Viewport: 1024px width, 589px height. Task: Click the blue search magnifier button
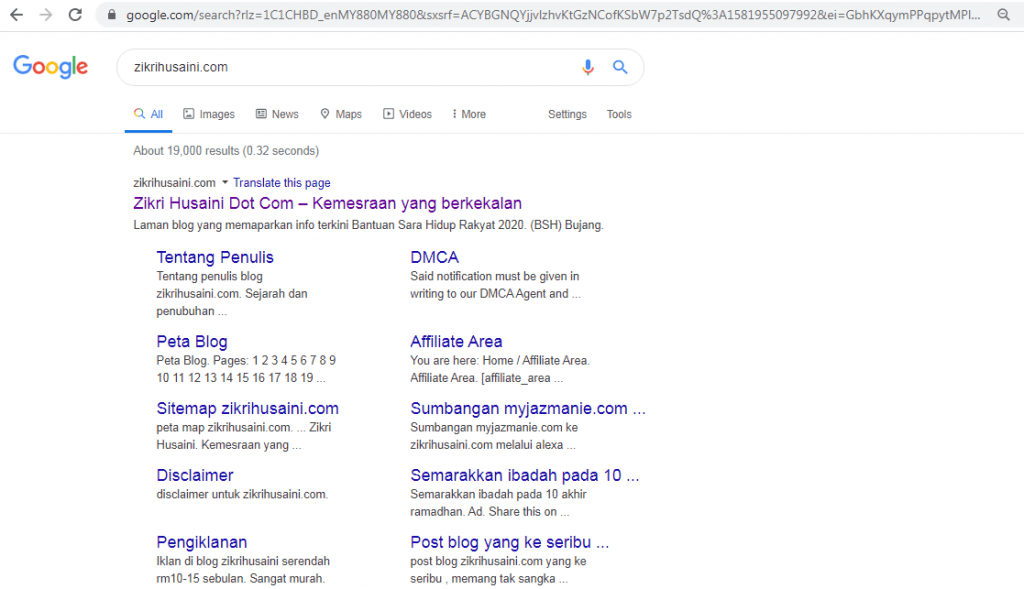(620, 67)
